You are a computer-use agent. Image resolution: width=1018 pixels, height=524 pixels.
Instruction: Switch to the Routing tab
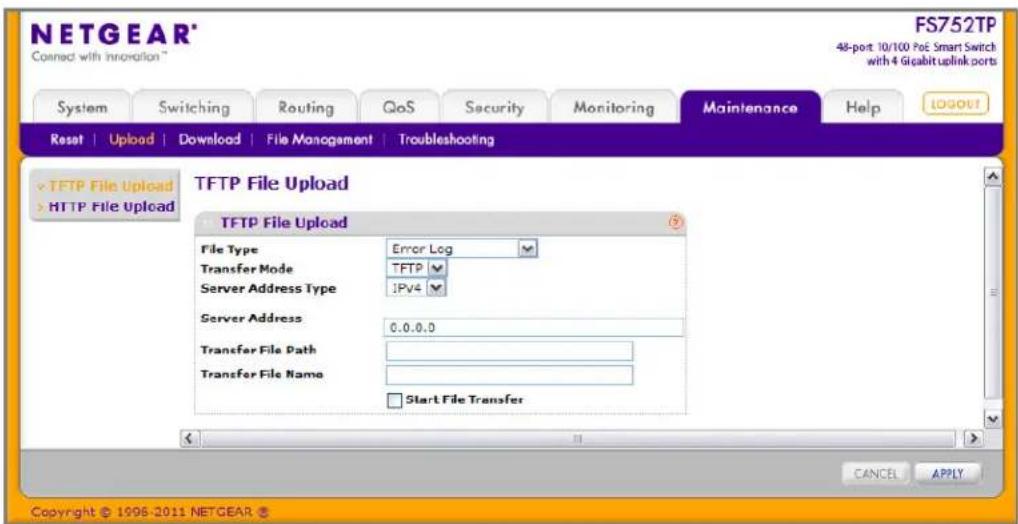tap(305, 108)
